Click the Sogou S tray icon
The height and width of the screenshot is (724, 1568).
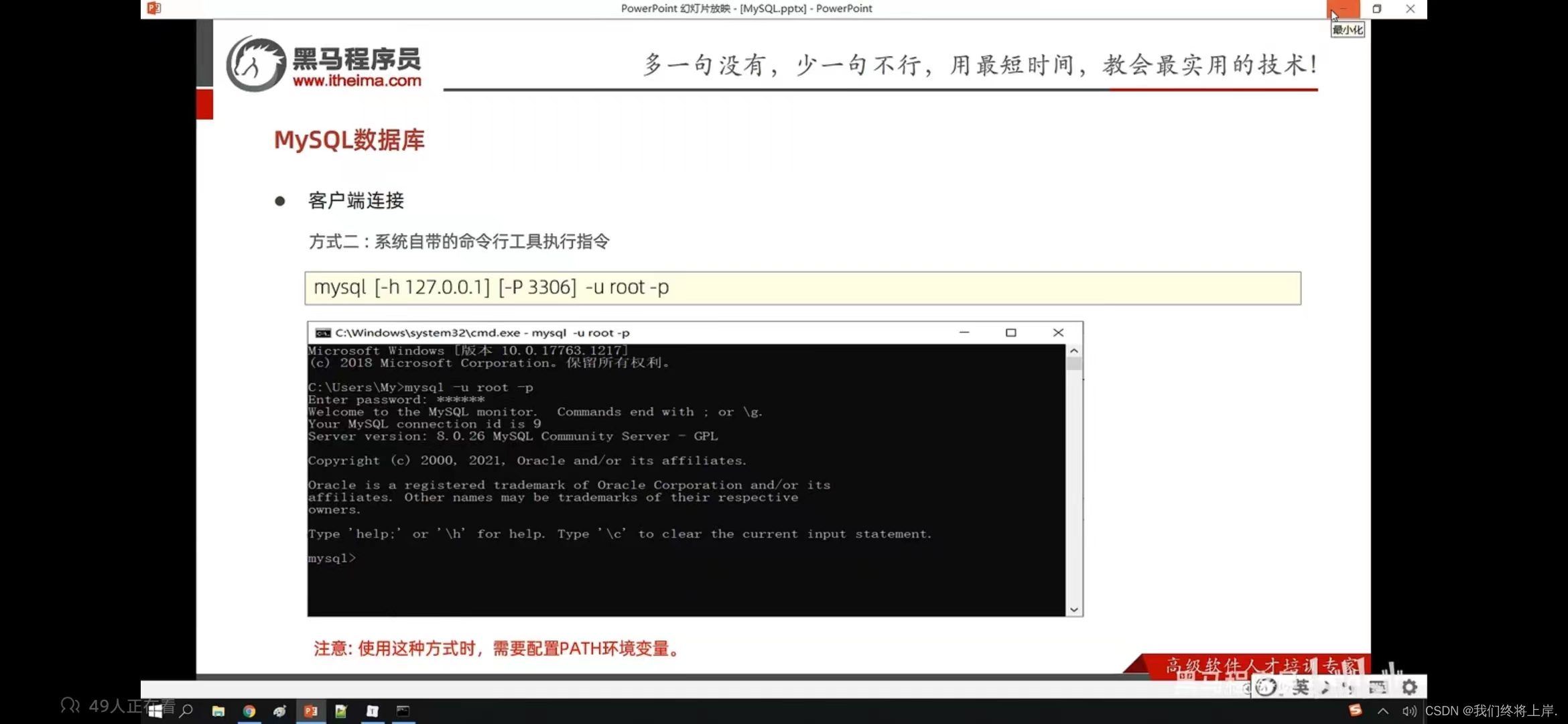click(x=1355, y=711)
